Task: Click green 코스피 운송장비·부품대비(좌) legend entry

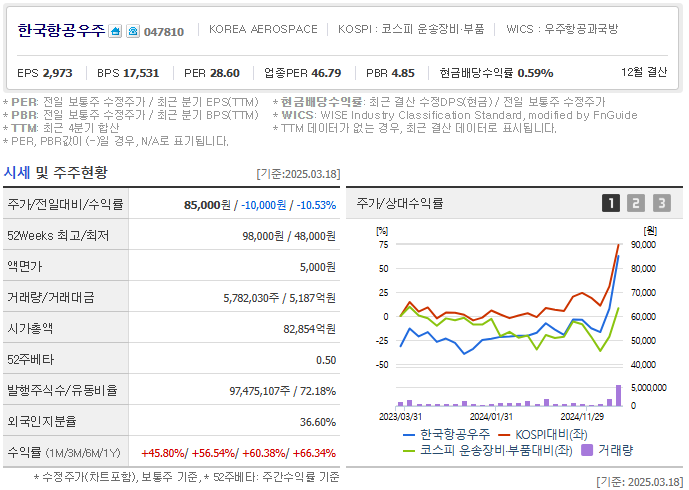Action: click(x=488, y=450)
